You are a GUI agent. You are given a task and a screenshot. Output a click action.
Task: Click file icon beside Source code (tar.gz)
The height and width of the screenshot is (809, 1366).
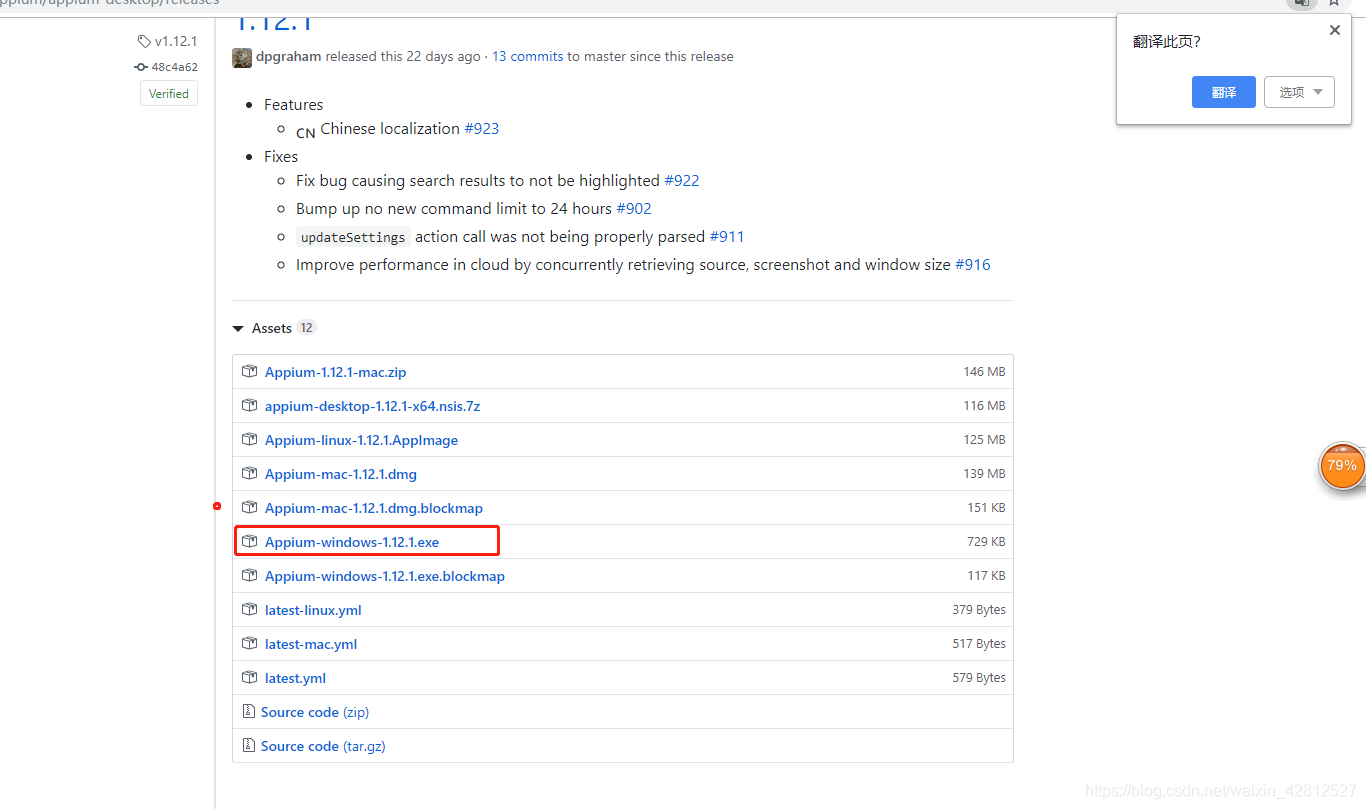pyautogui.click(x=249, y=745)
